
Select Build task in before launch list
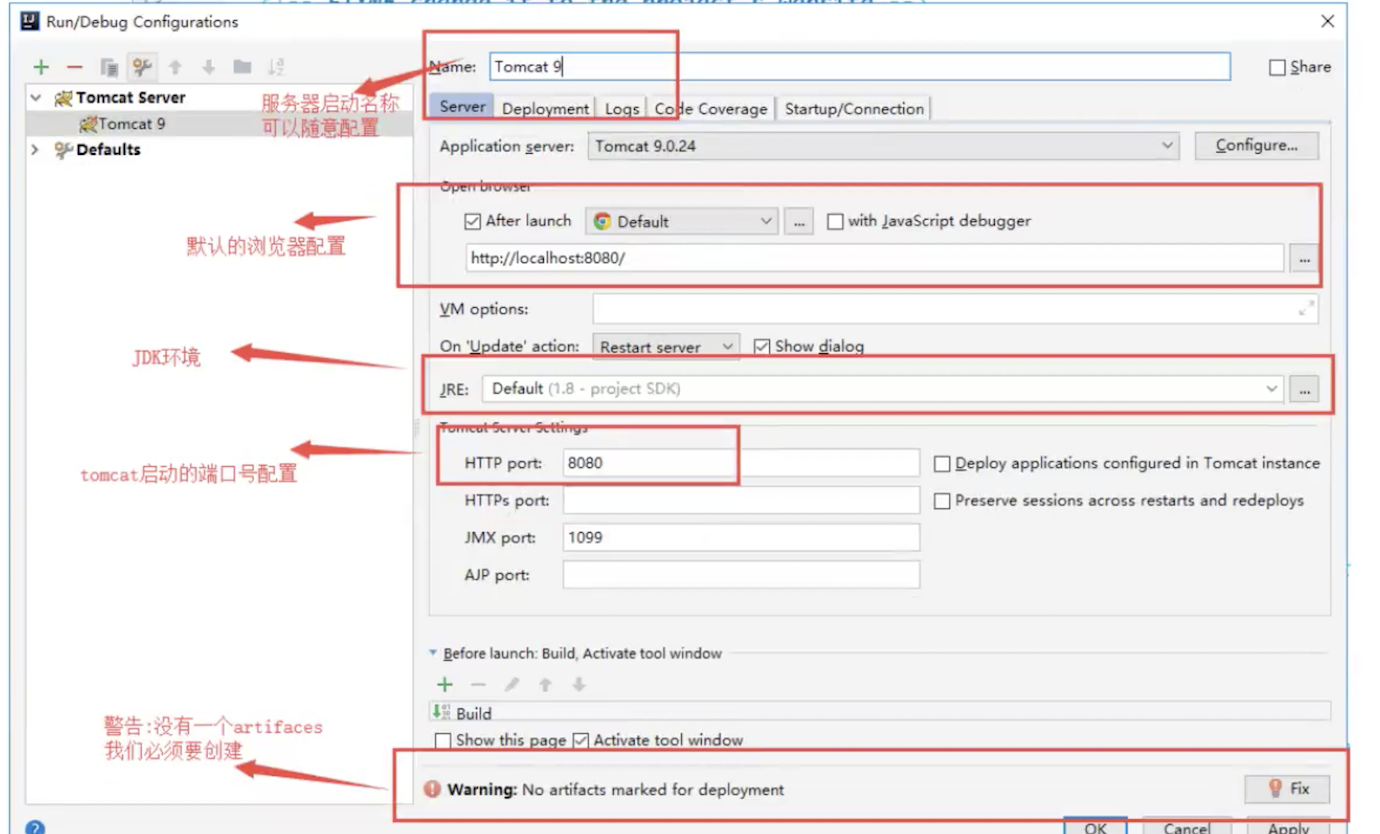[x=880, y=713]
